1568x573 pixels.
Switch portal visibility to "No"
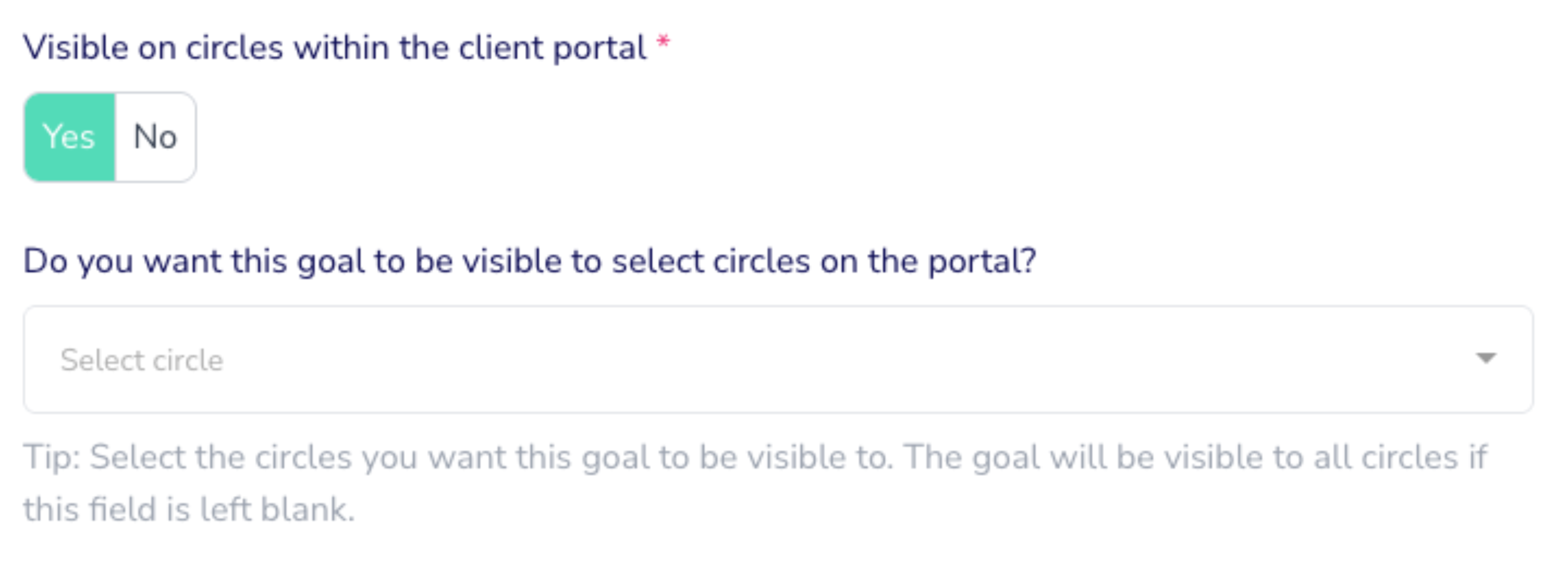(155, 137)
